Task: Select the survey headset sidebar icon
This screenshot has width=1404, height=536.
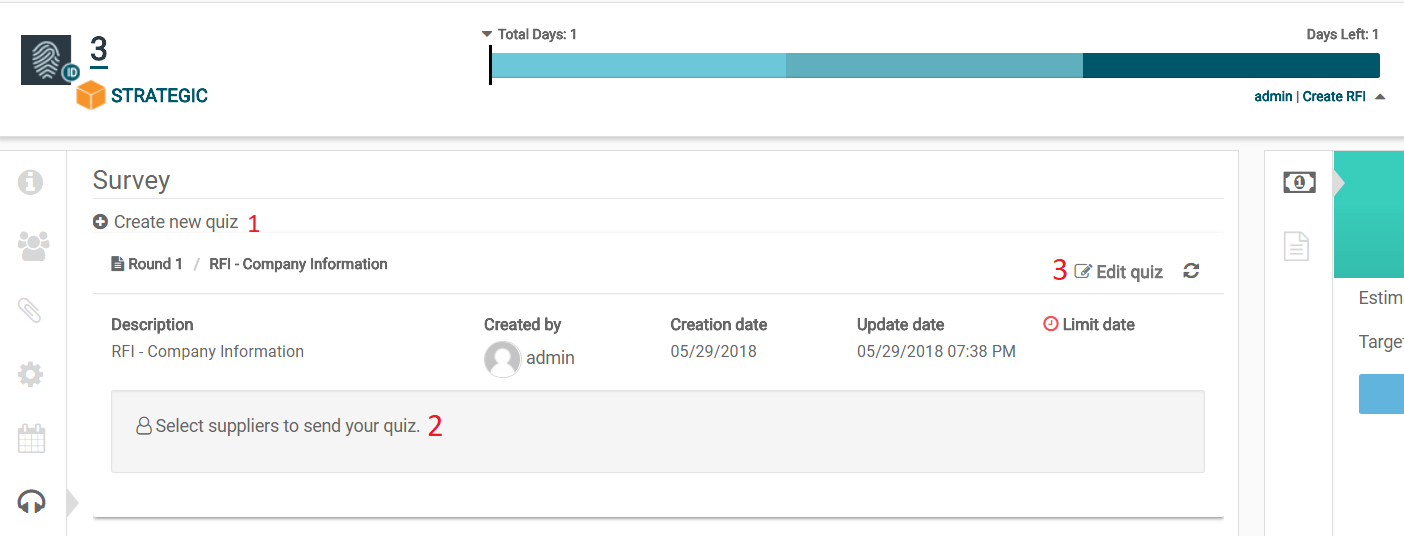Action: (x=32, y=501)
